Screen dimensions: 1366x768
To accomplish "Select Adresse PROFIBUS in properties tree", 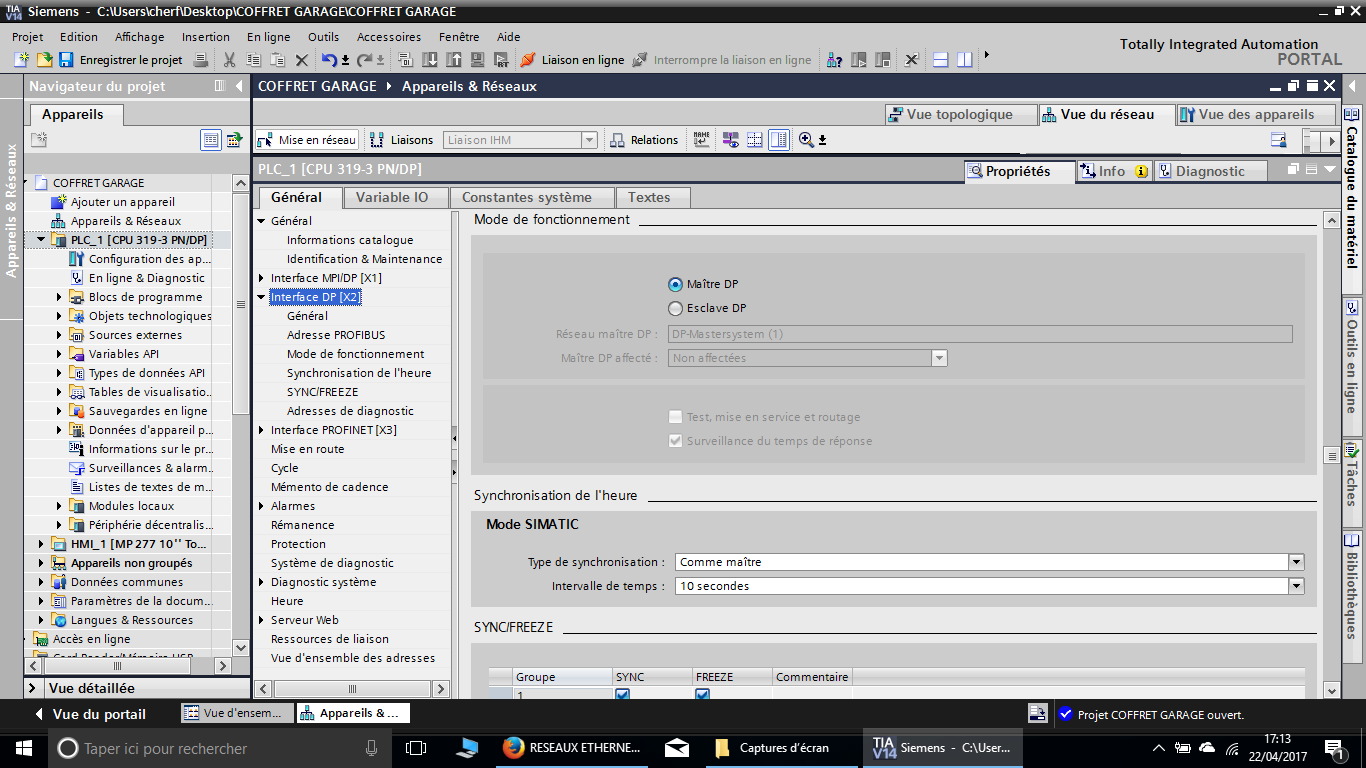I will point(335,335).
